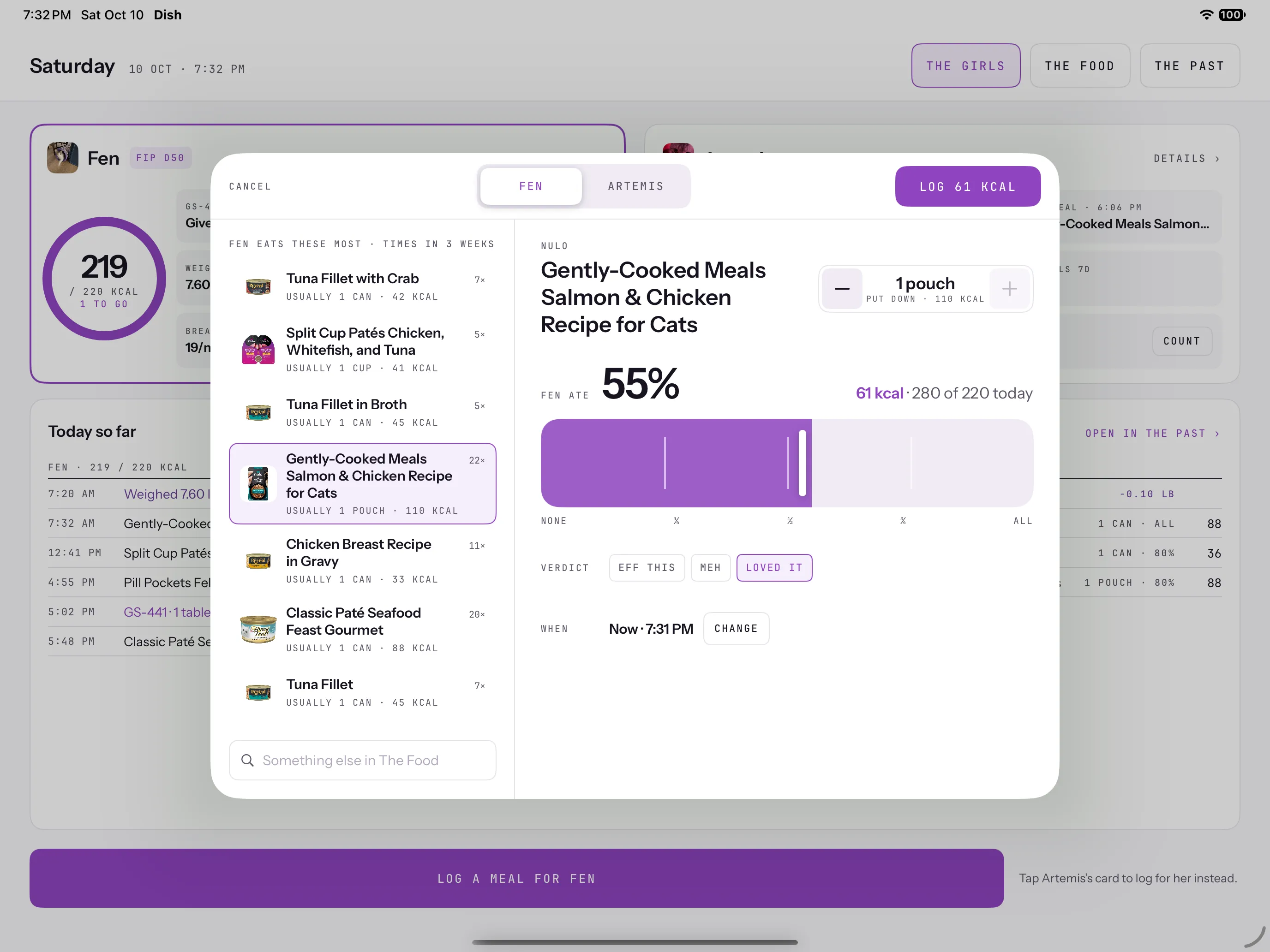This screenshot has height=952, width=1270.
Task: Tap the COUNT button on Artemis's card
Action: click(x=1181, y=341)
